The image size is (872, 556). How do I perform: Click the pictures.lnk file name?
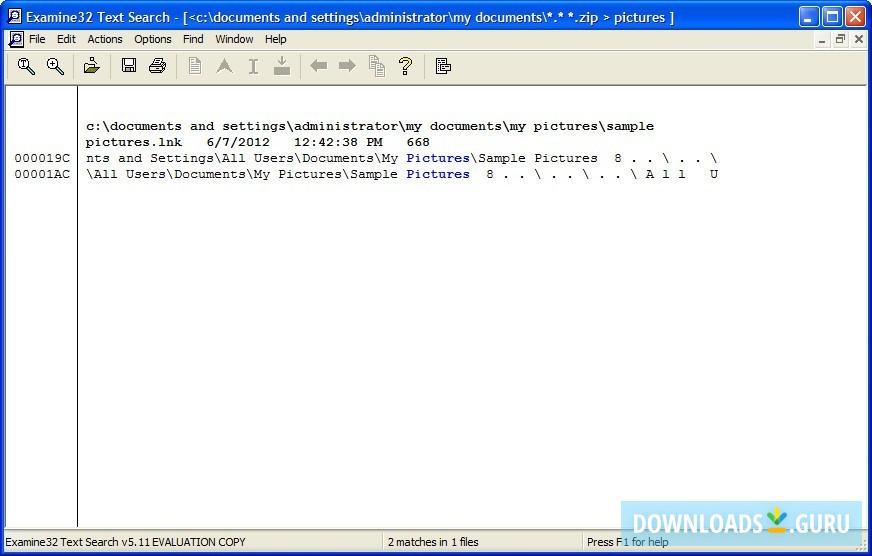[x=134, y=142]
